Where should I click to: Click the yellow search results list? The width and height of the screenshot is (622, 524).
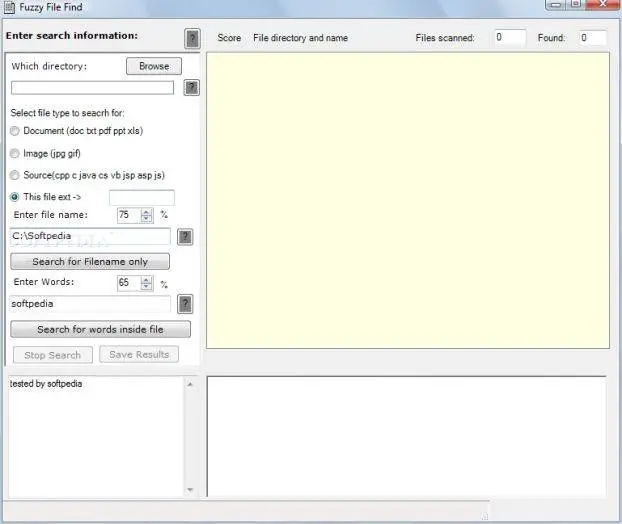pos(408,201)
